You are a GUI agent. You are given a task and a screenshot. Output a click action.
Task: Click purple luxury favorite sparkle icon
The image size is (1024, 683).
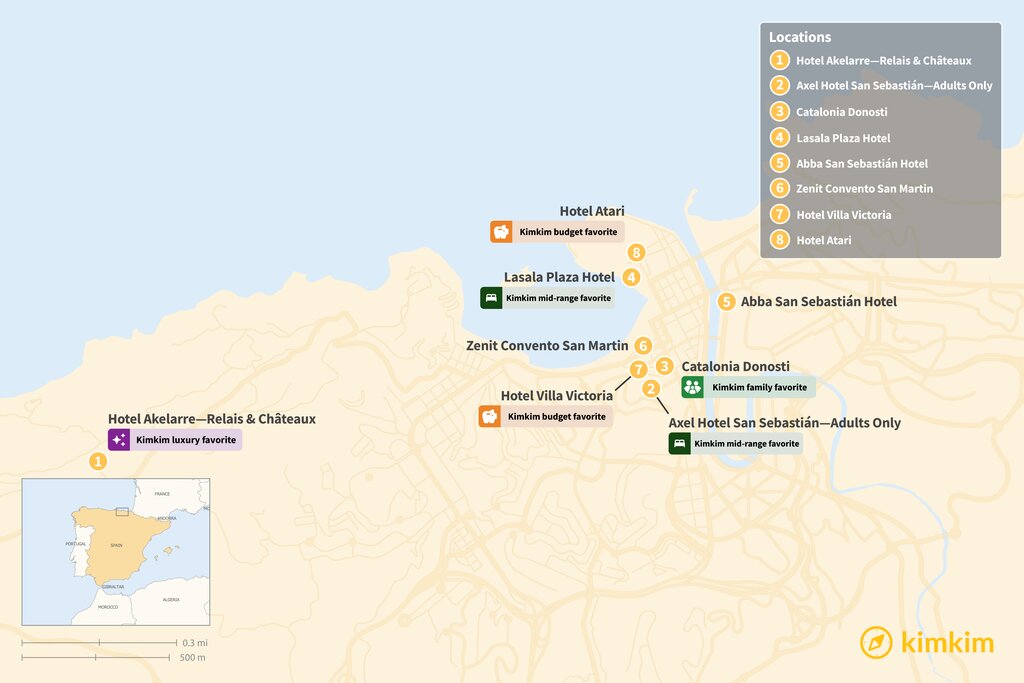click(119, 439)
